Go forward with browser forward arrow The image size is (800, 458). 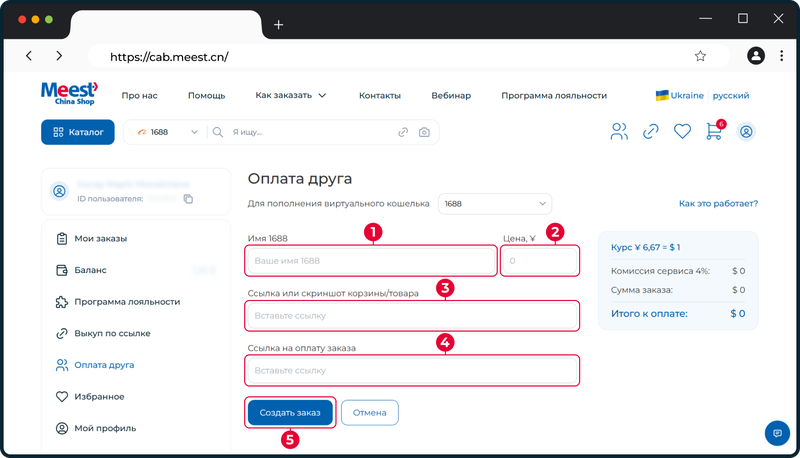point(59,56)
